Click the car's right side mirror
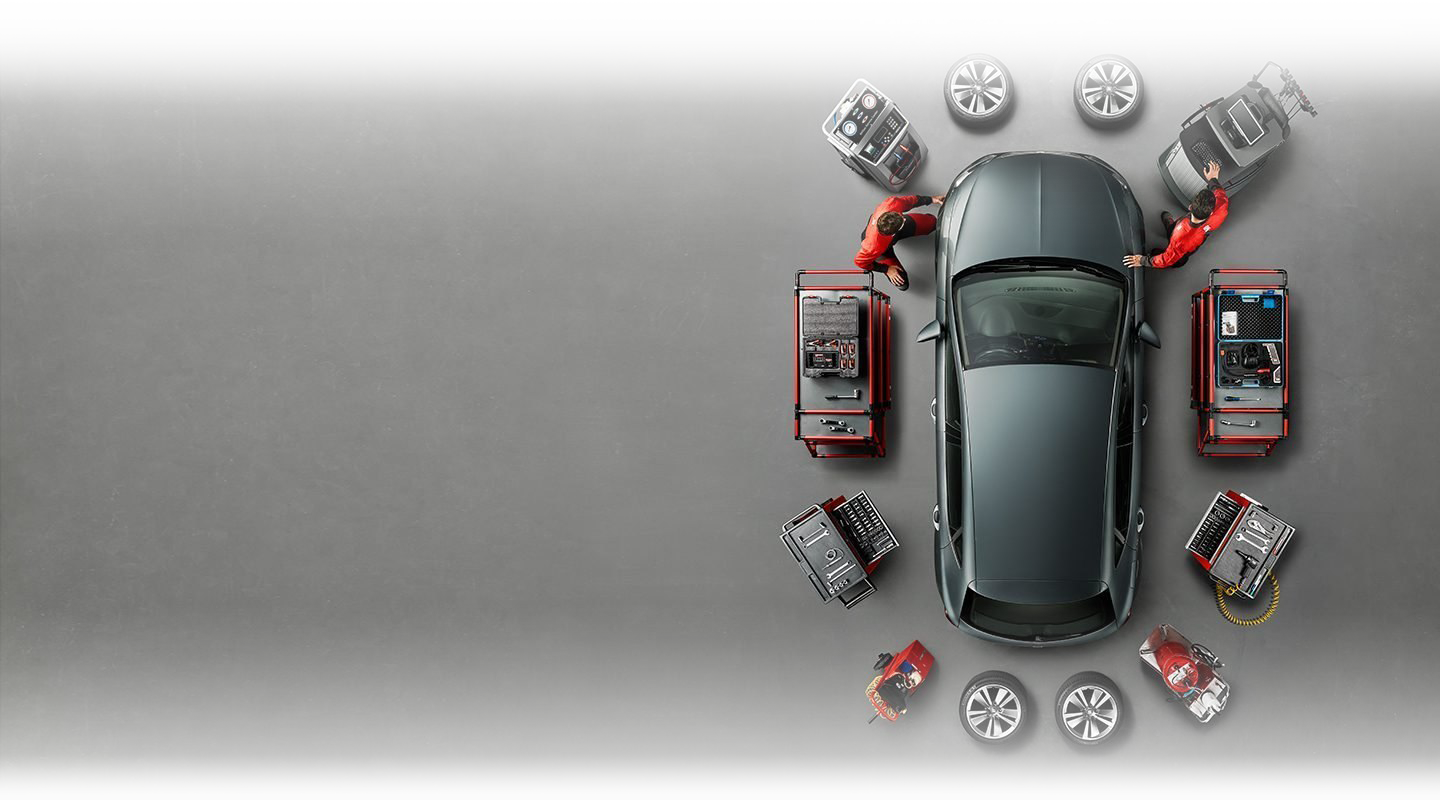The height and width of the screenshot is (800, 1440). (1149, 333)
